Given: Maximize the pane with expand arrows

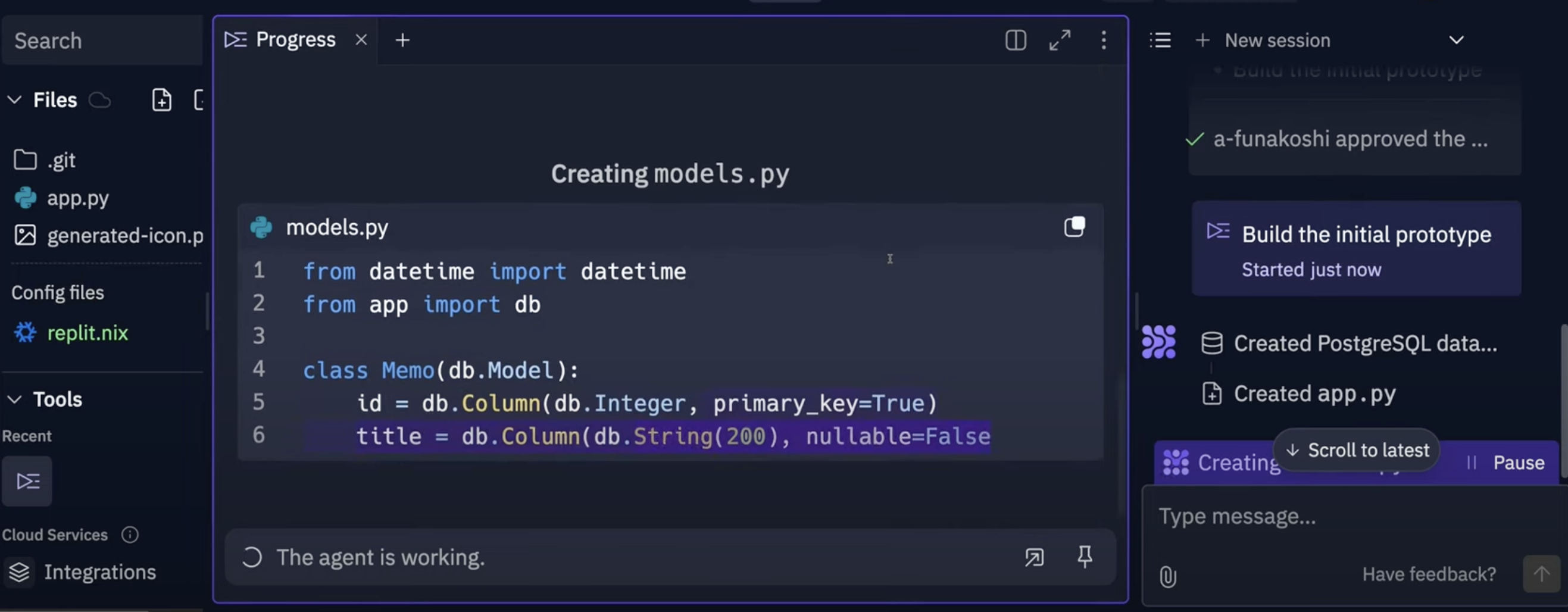Looking at the screenshot, I should coord(1060,40).
